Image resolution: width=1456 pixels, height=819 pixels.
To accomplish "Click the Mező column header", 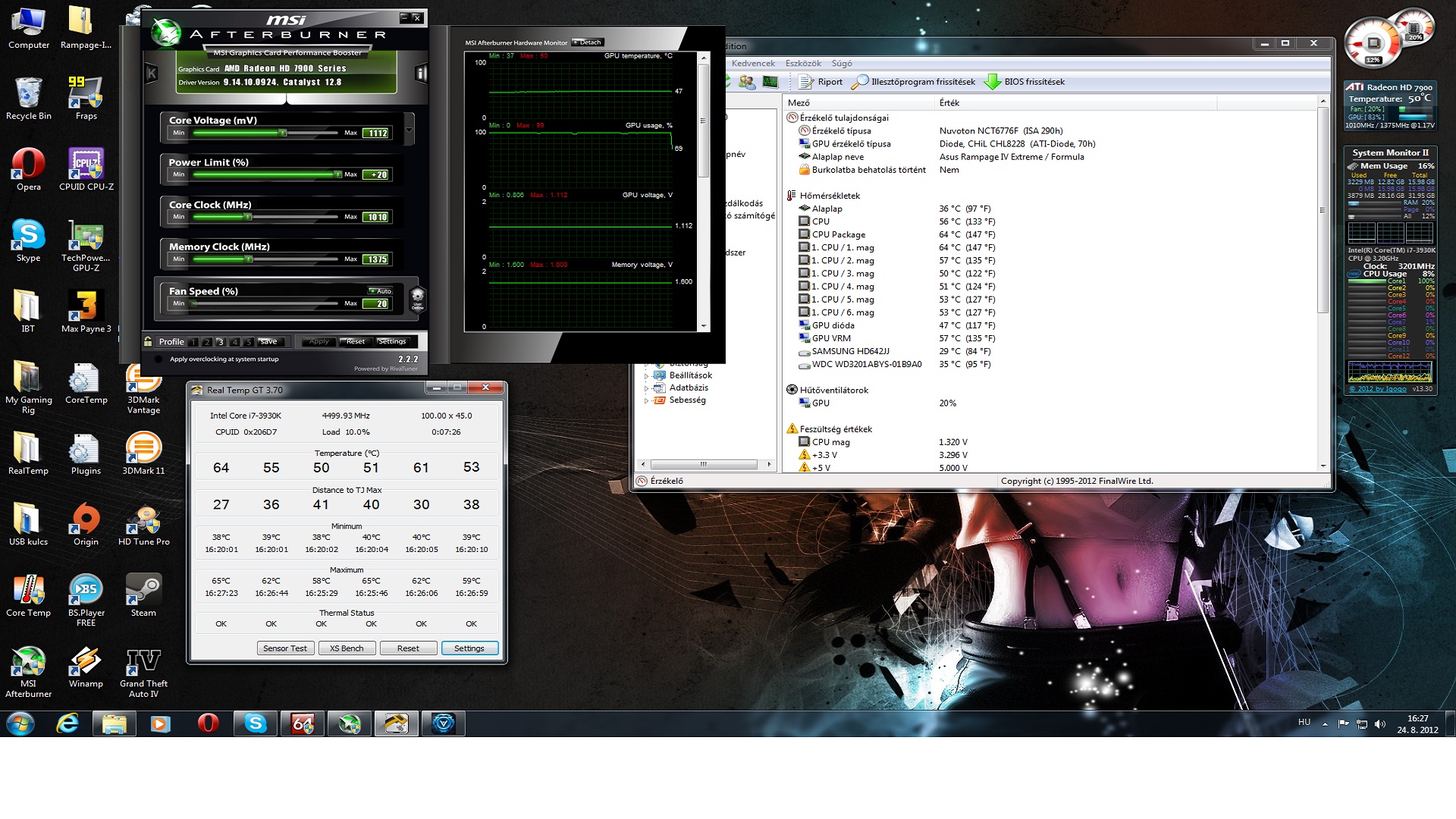I will pos(858,102).
